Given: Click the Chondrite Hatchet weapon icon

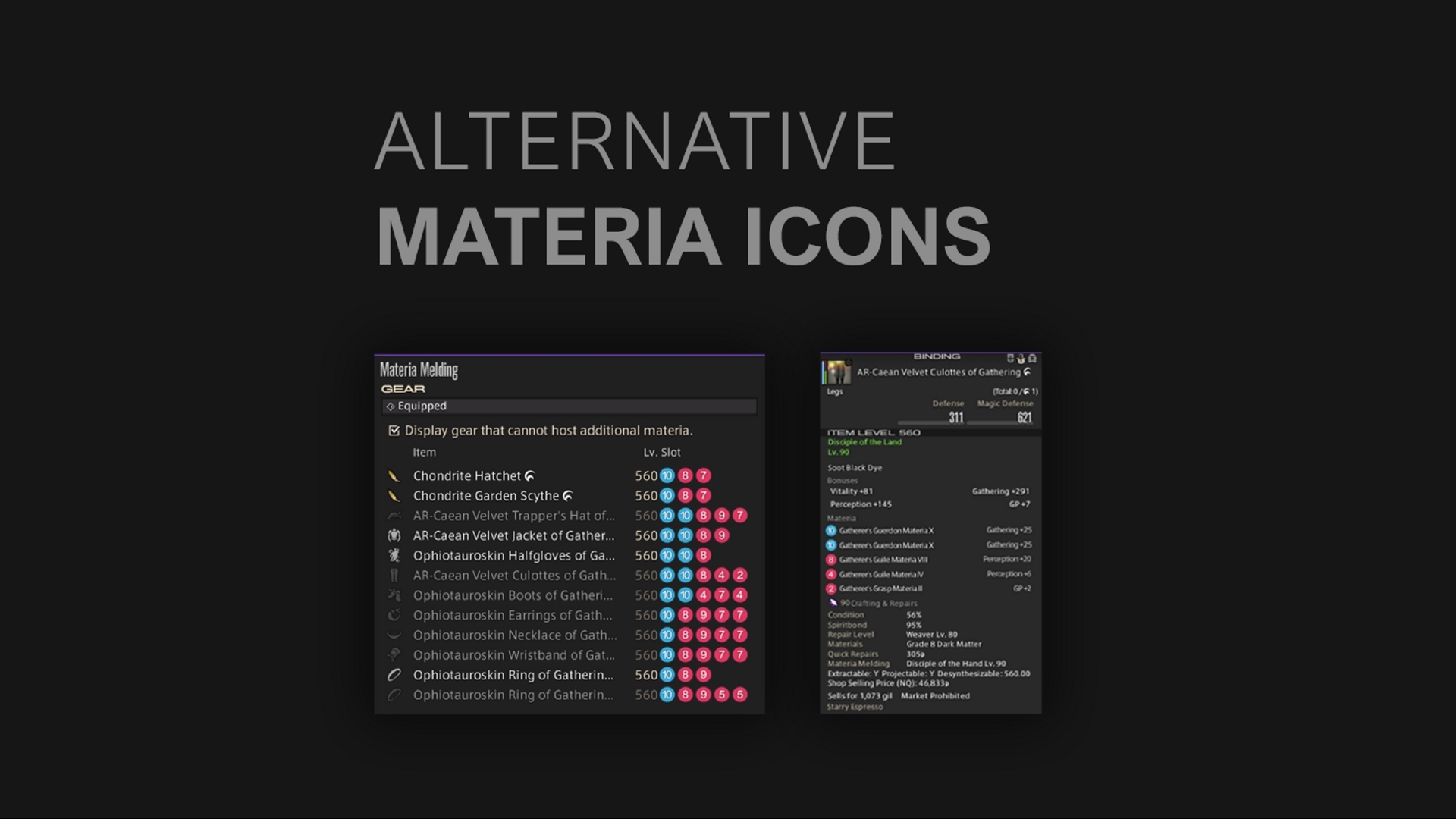Looking at the screenshot, I should [x=394, y=476].
